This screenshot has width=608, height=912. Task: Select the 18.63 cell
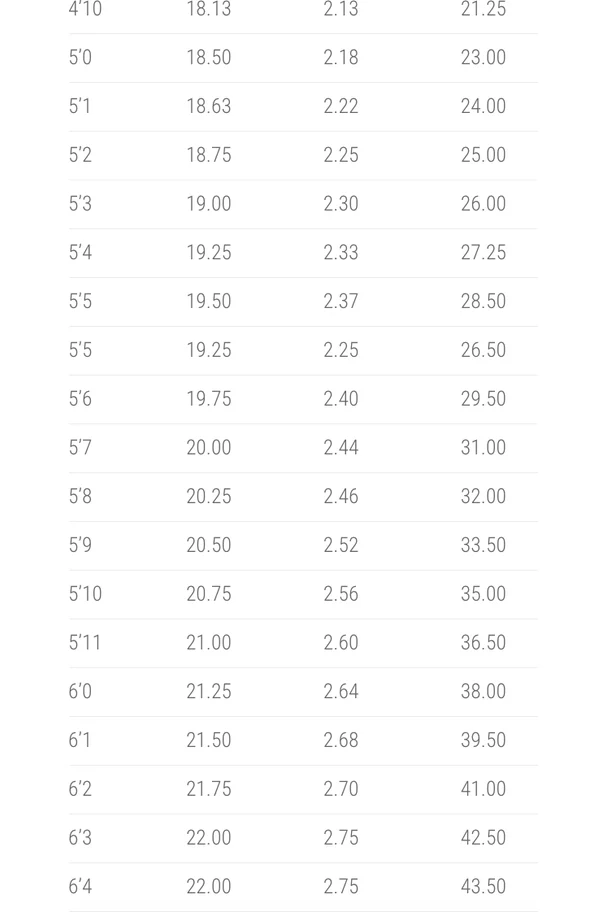208,106
